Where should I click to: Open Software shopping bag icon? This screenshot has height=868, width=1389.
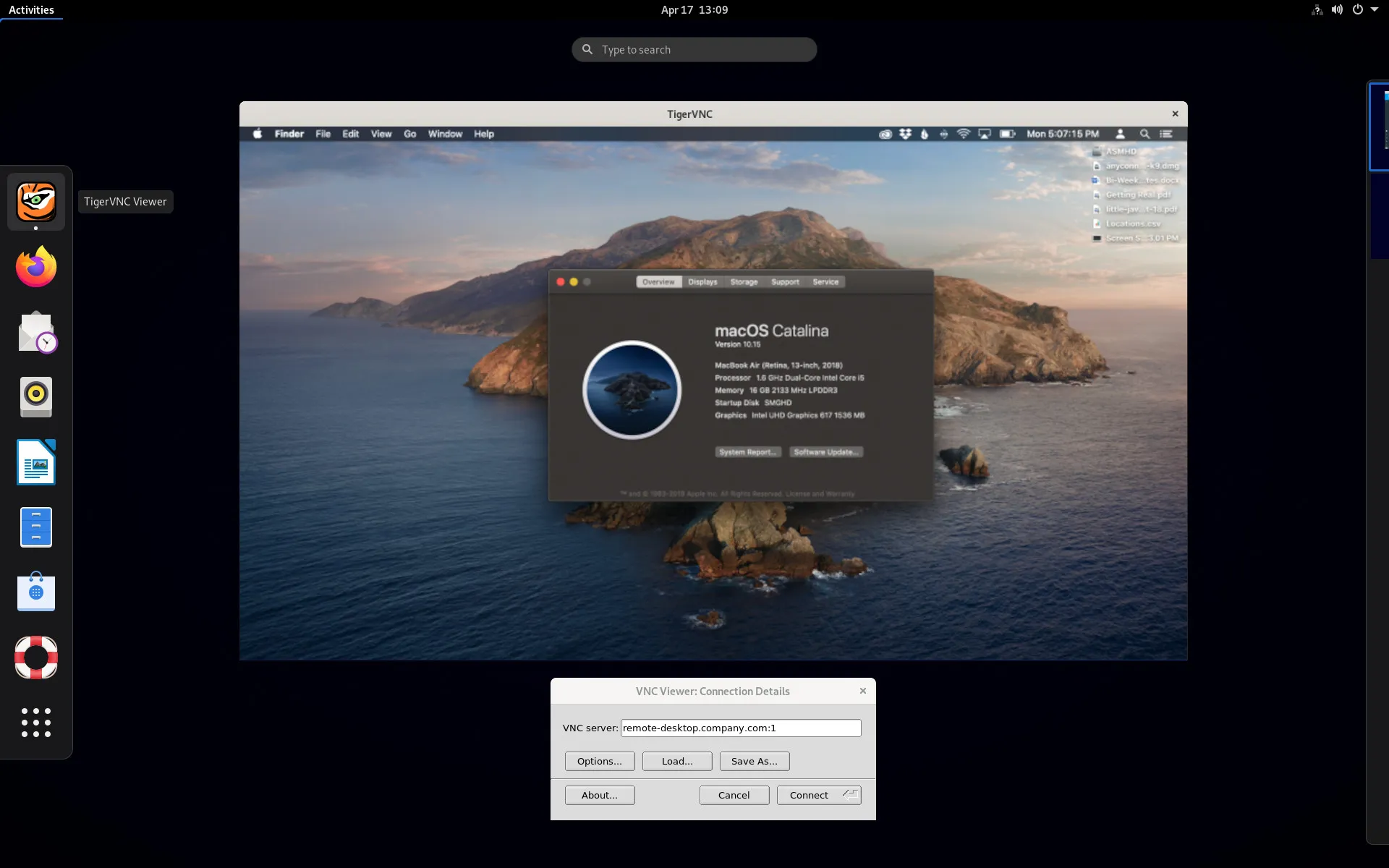point(36,592)
